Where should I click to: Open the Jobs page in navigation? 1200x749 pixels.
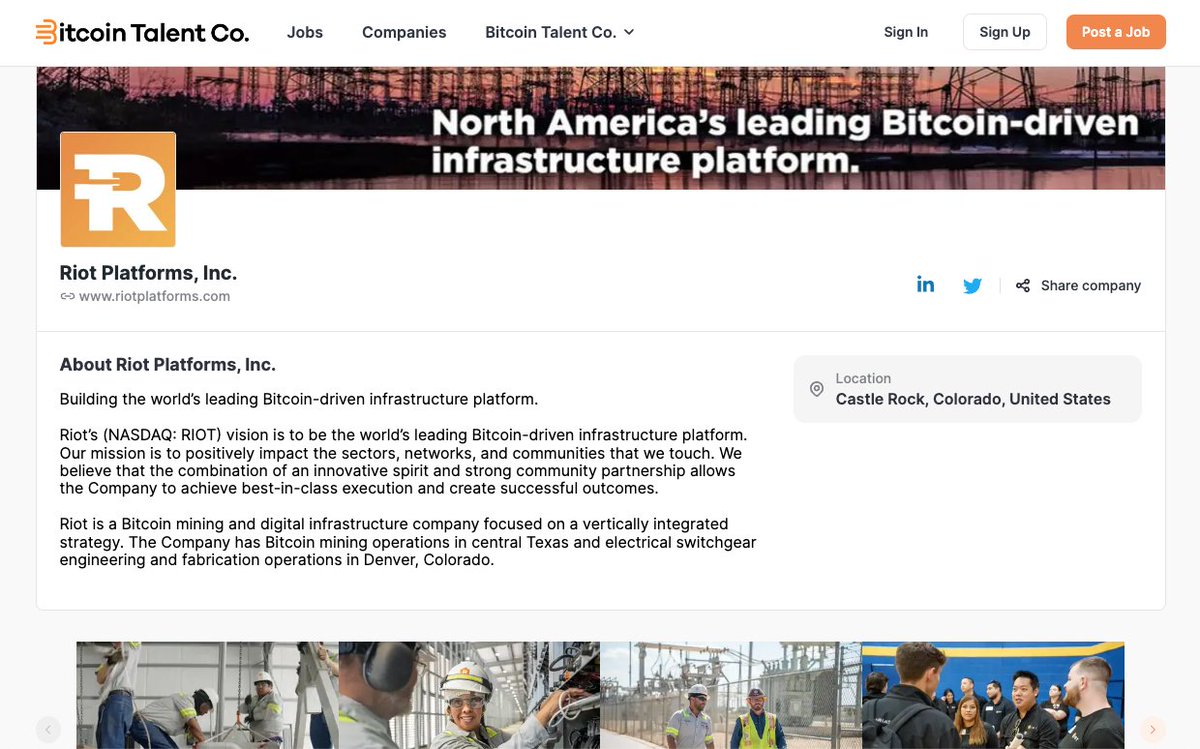click(x=305, y=32)
